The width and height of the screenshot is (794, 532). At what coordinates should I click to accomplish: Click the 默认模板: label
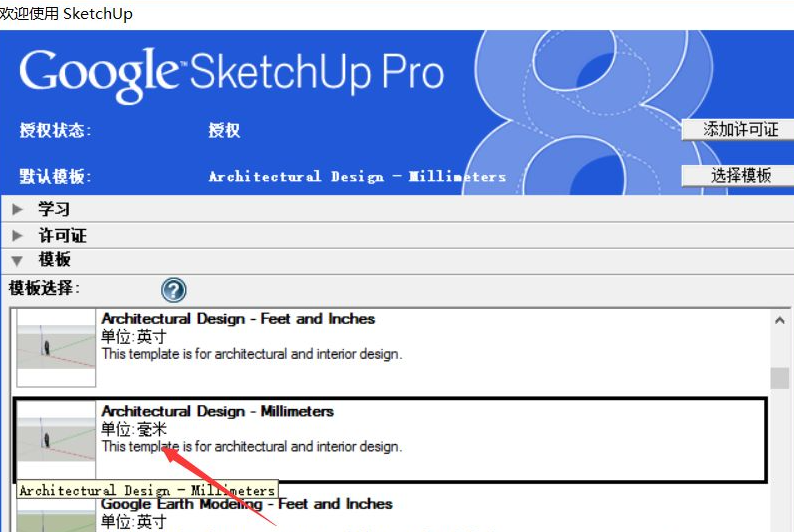click(56, 177)
